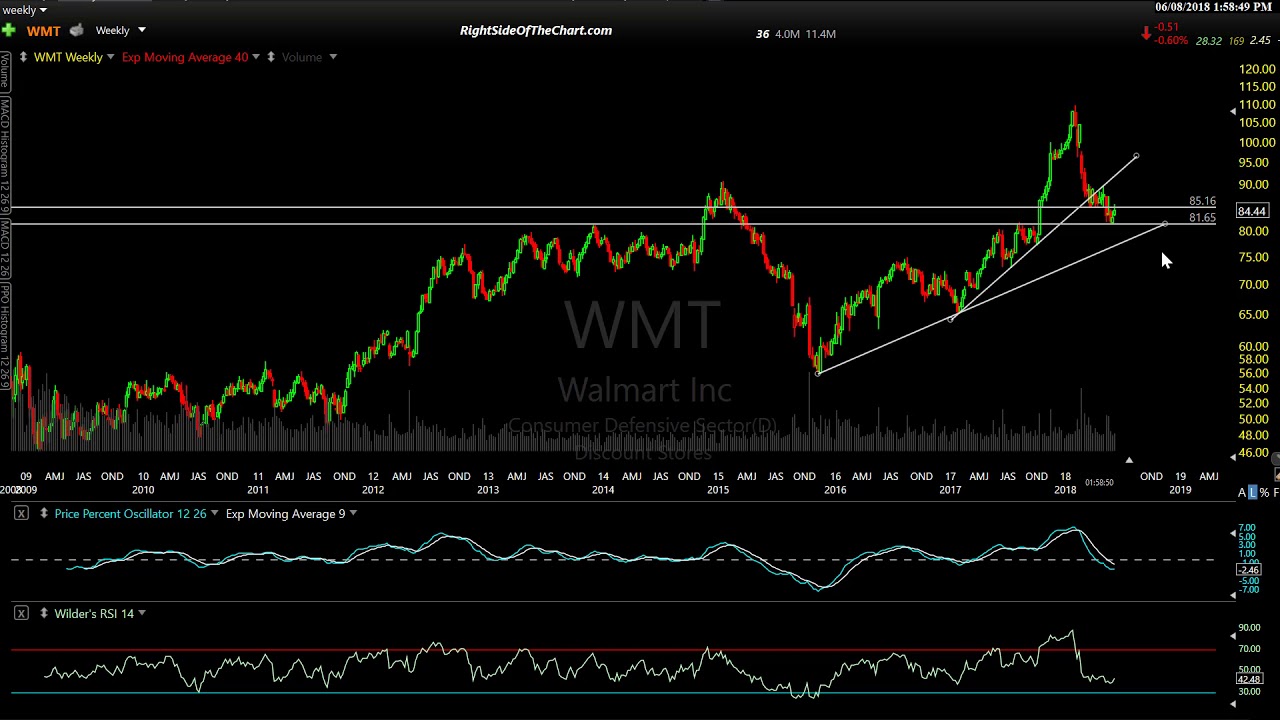
Task: Click the up-down arrows beside WMT Weekly
Action: click(23, 57)
